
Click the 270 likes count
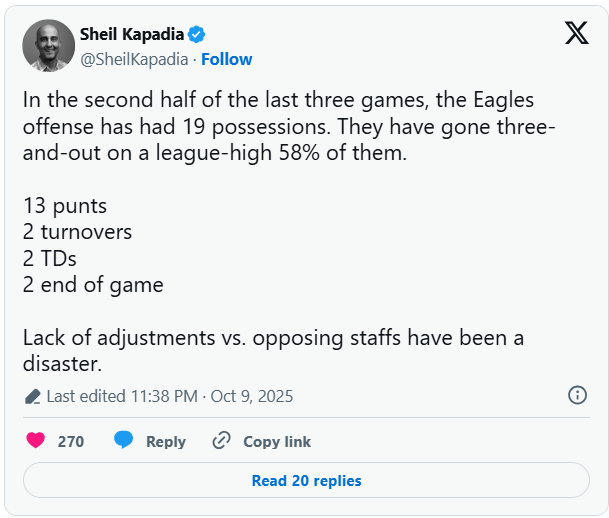pos(71,441)
